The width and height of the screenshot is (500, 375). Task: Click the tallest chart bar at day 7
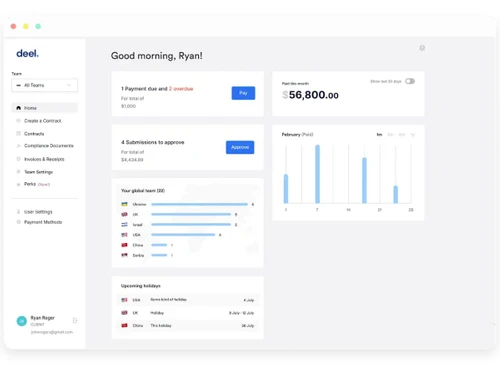coord(317,174)
